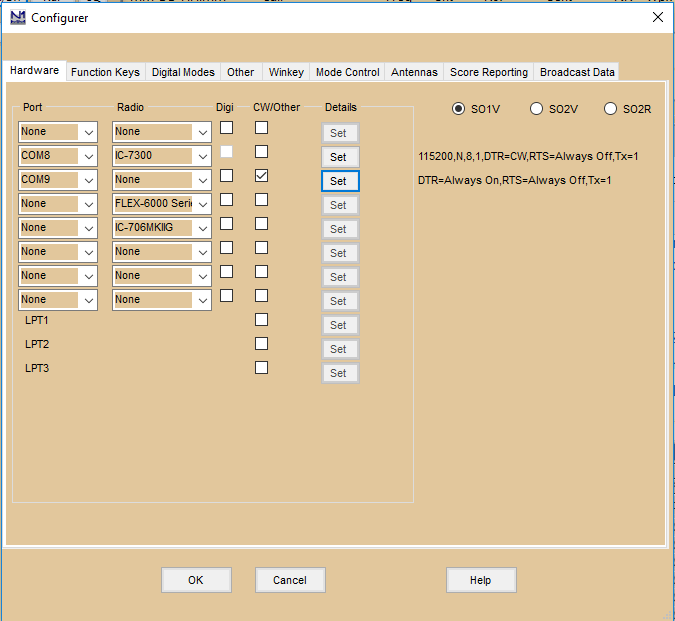
Task: Check CW/Other checkbox in the FLEX-6000 row
Action: (x=261, y=200)
